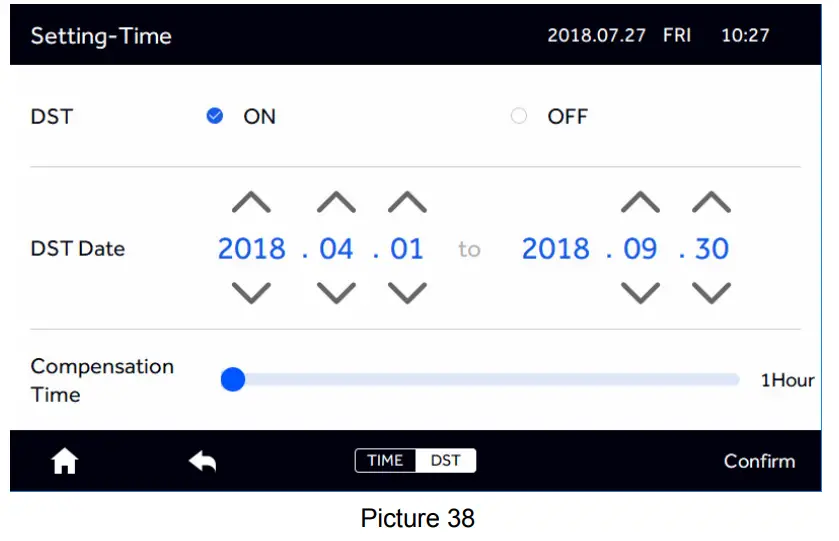Increase the DST start year
This screenshot has height=541, width=839.
(251, 203)
